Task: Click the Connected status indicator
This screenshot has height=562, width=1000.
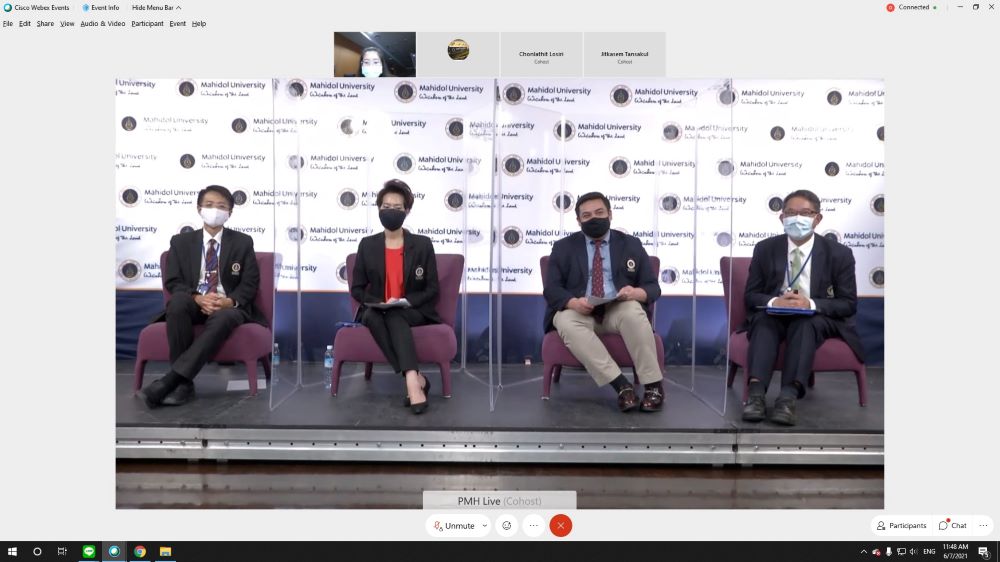Action: point(908,7)
